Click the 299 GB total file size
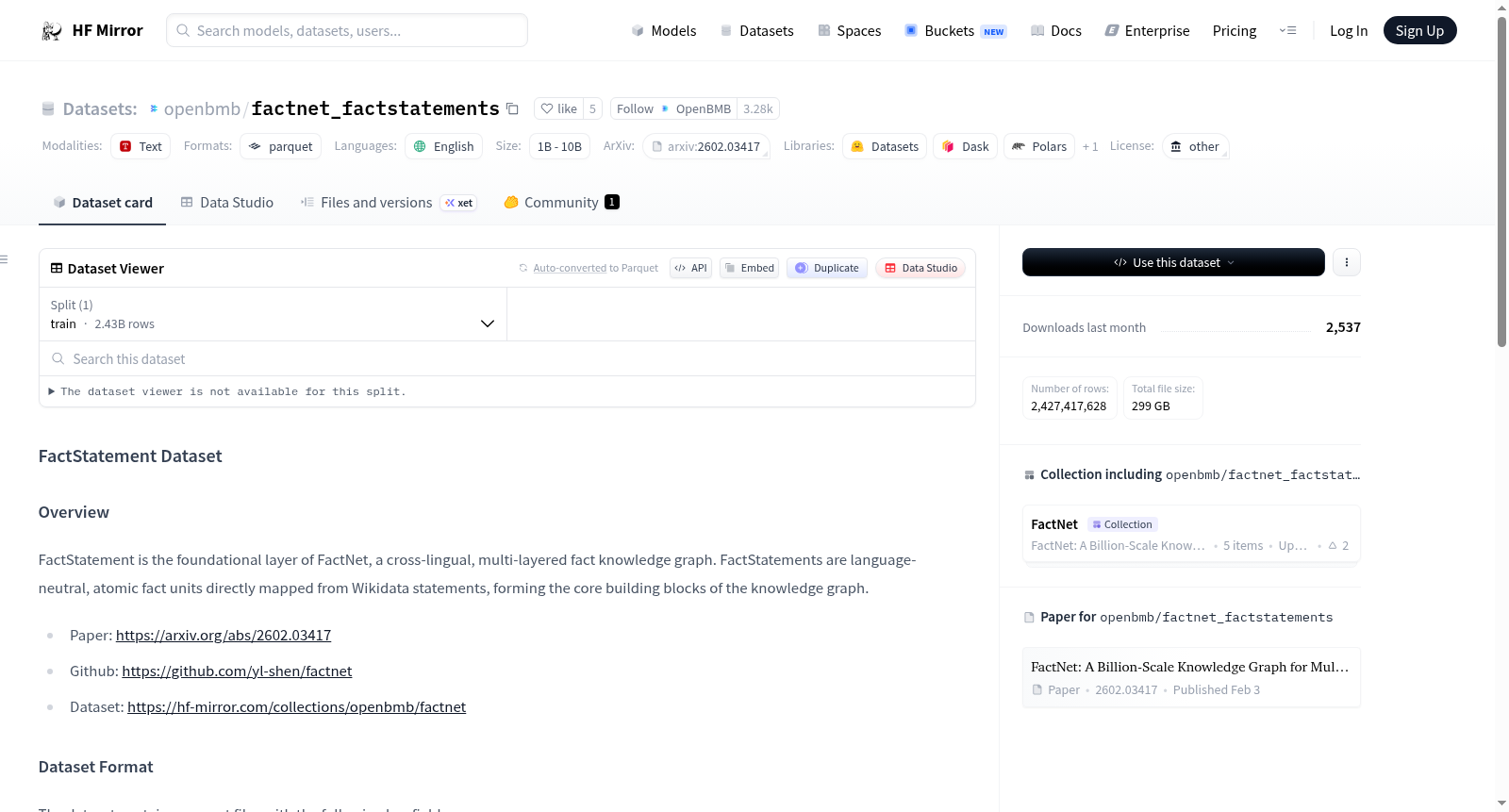The height and width of the screenshot is (812, 1509). [1151, 406]
